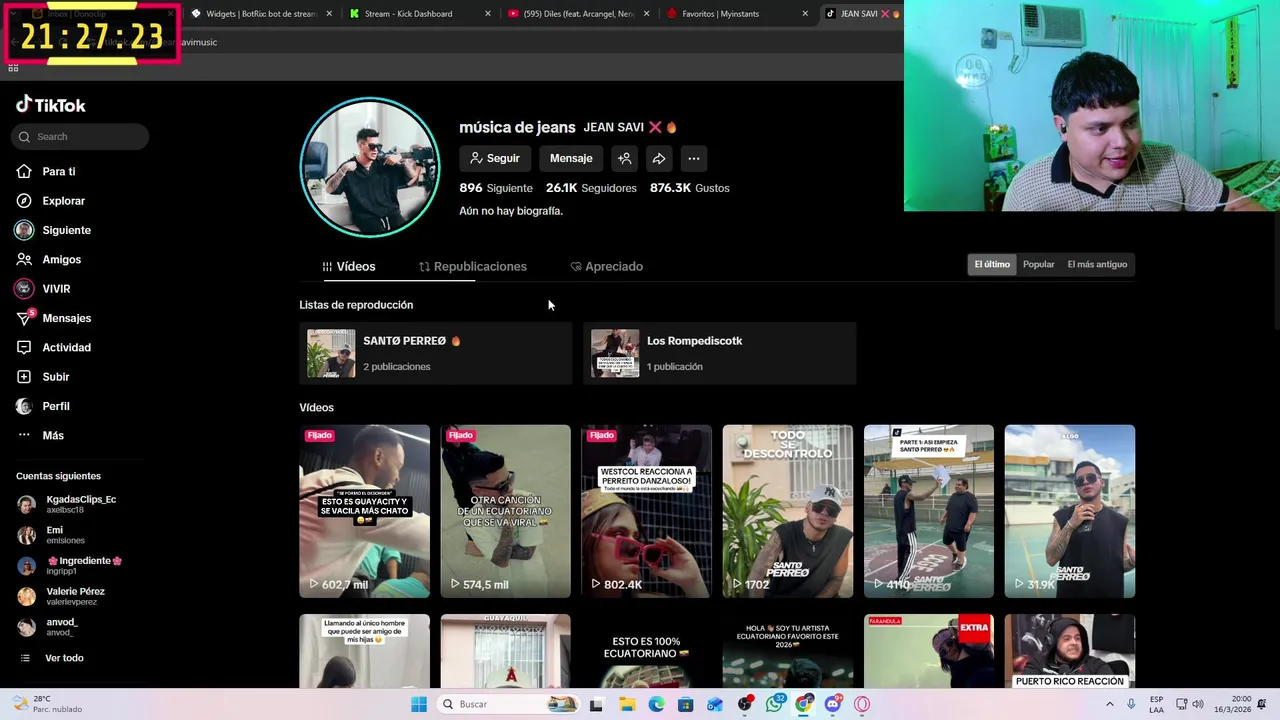Image resolution: width=1280 pixels, height=720 pixels.
Task: Open the Para ti feed
Action: coord(46,171)
